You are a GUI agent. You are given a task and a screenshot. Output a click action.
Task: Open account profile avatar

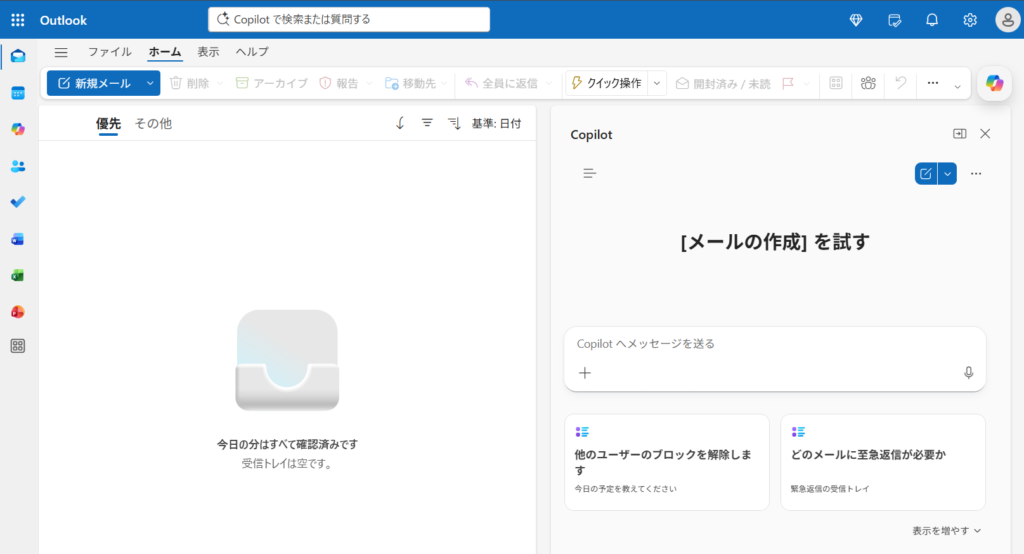point(1007,20)
